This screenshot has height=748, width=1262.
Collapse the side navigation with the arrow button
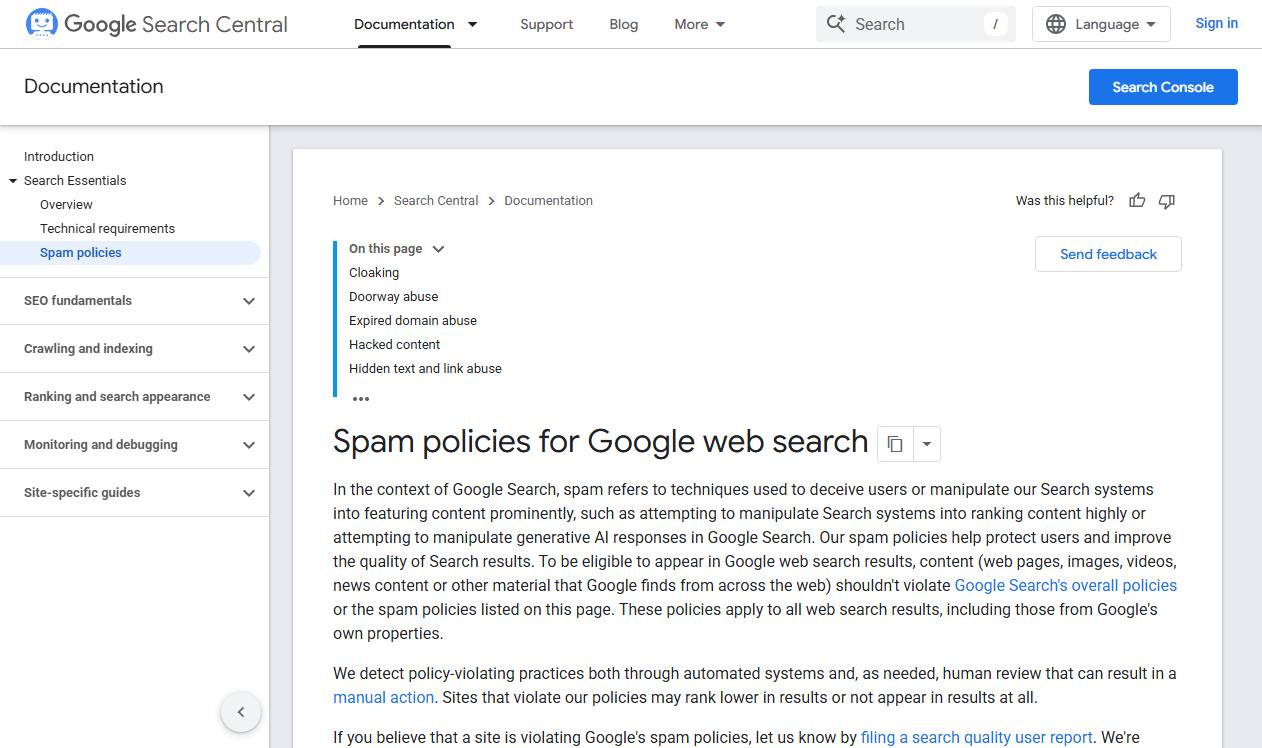pyautogui.click(x=240, y=712)
